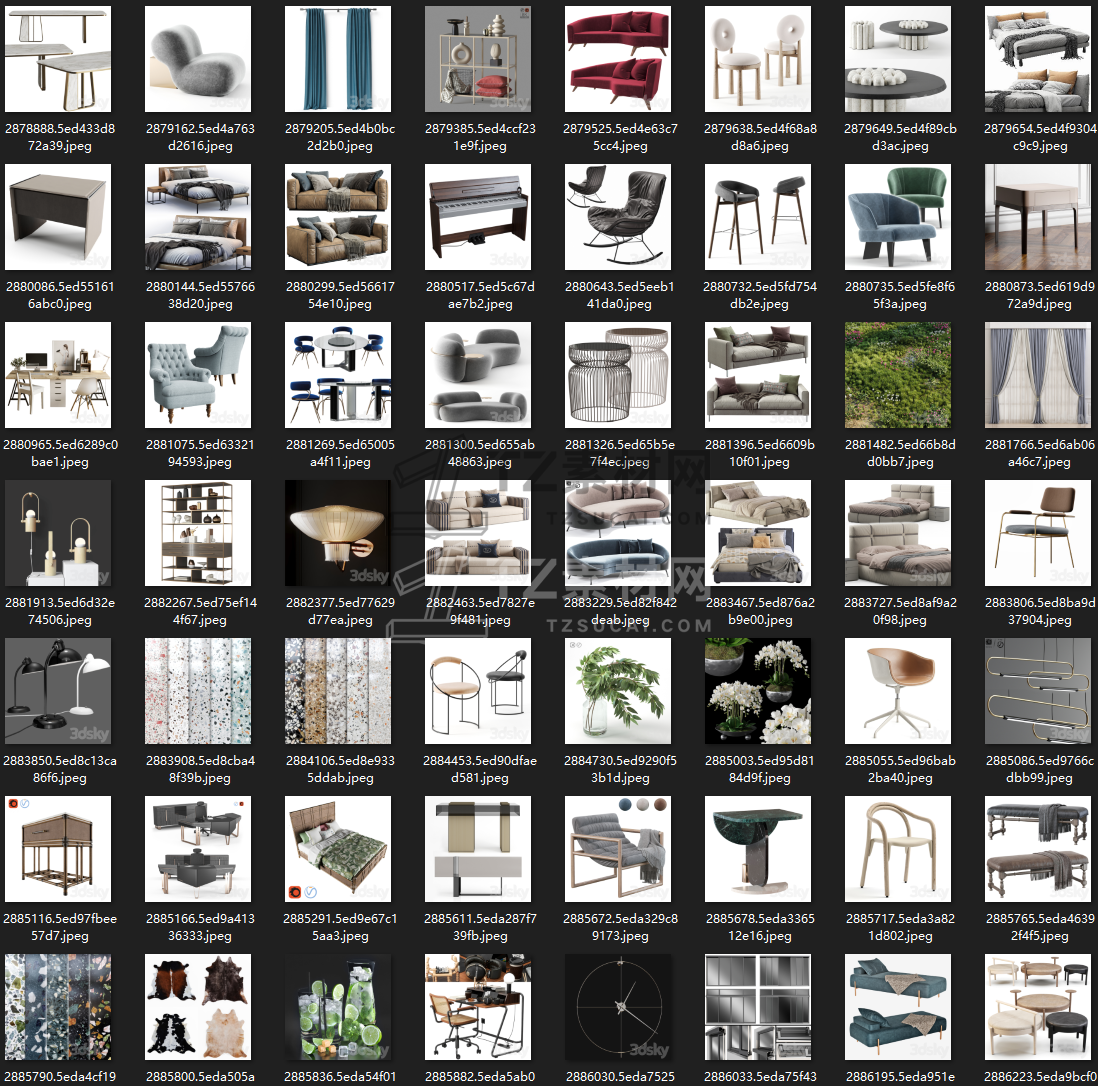Select the blue and green armchairs thumbnail
This screenshot has height=1086, width=1098.
tap(898, 217)
